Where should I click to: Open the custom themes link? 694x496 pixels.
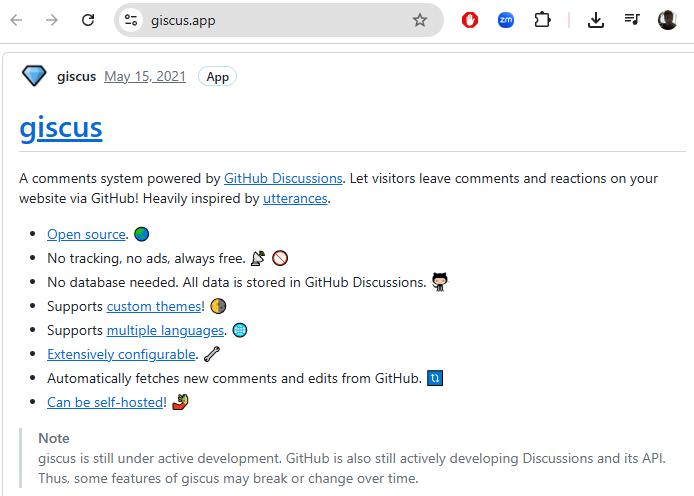[154, 306]
